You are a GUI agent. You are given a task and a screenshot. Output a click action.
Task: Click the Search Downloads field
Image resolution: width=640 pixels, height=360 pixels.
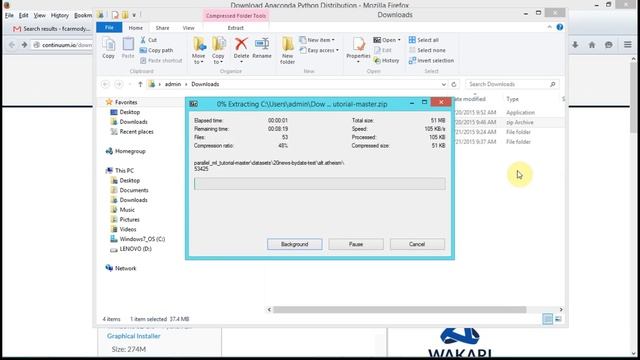click(512, 84)
